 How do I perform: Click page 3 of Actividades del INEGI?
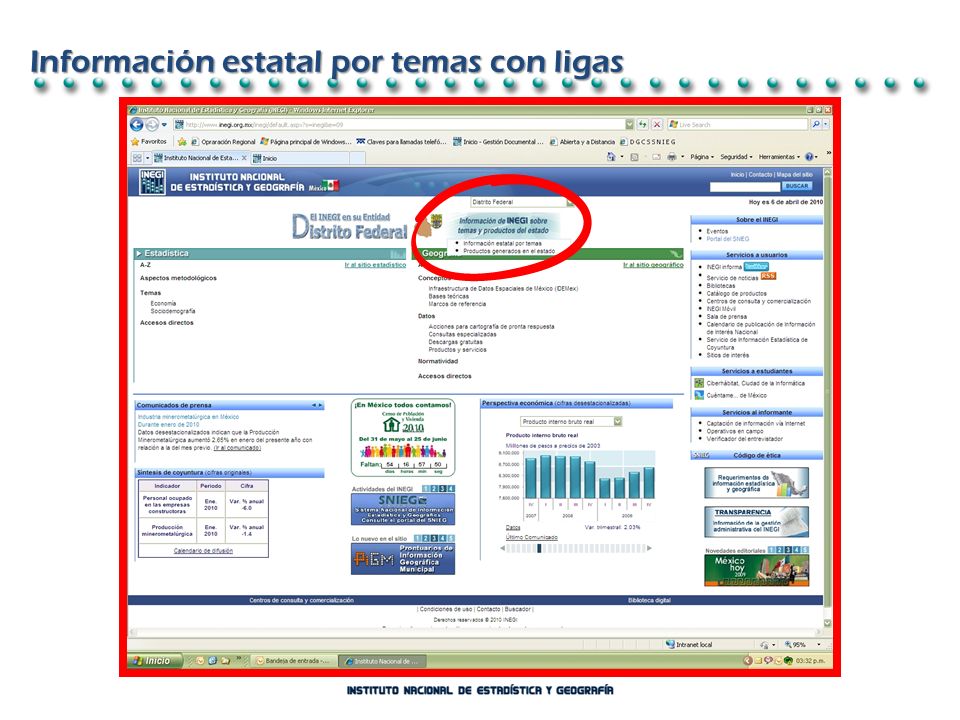[443, 489]
